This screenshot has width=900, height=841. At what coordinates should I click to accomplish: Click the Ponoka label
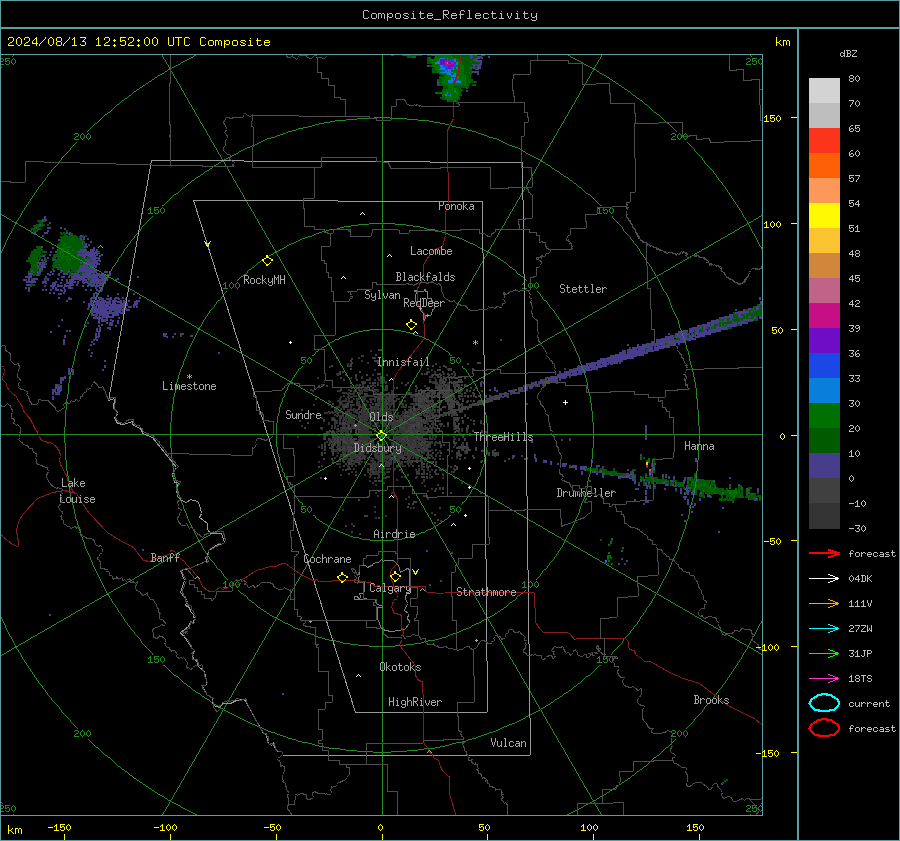pos(456,206)
